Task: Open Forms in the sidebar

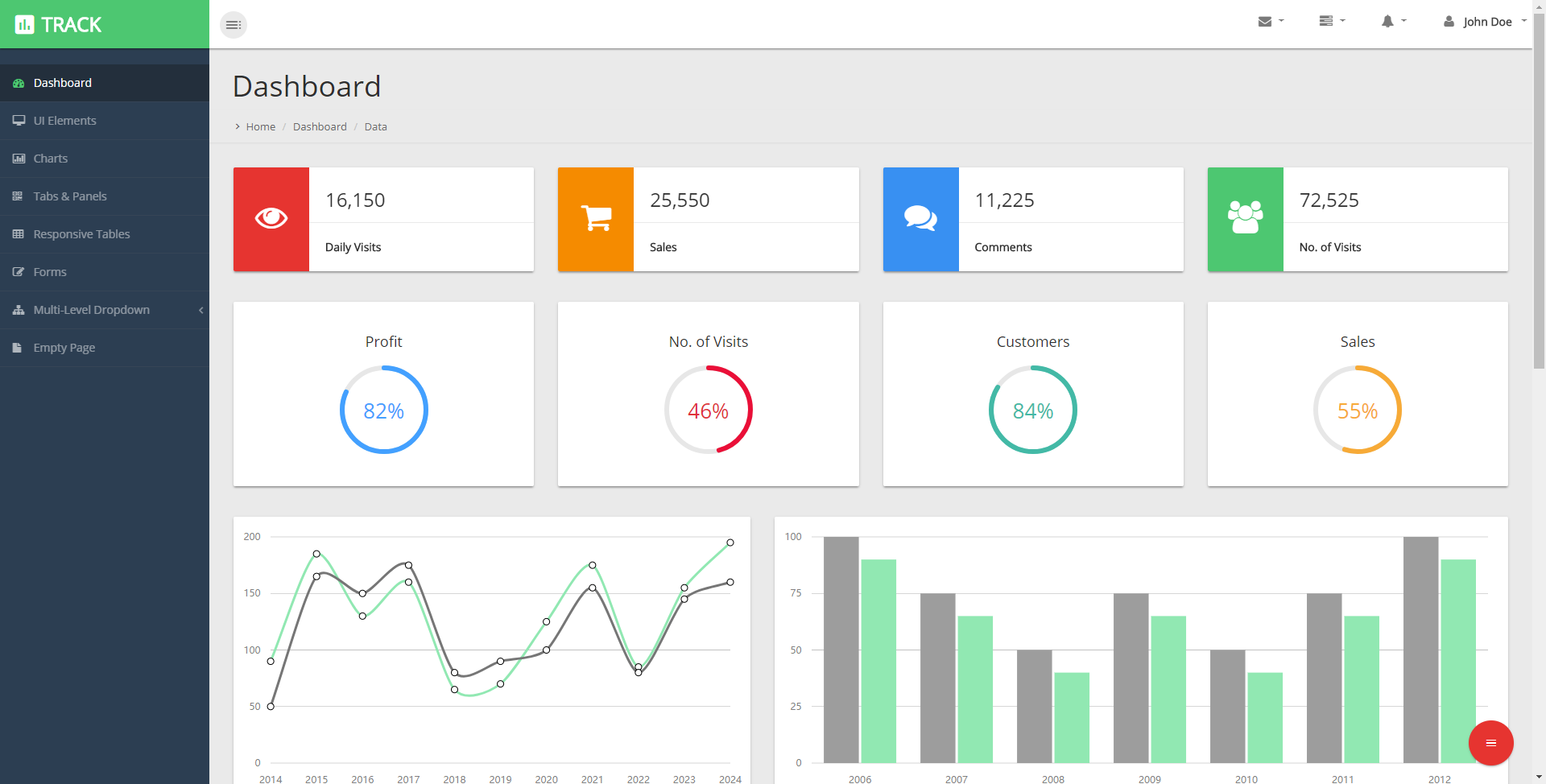Action: click(x=105, y=272)
